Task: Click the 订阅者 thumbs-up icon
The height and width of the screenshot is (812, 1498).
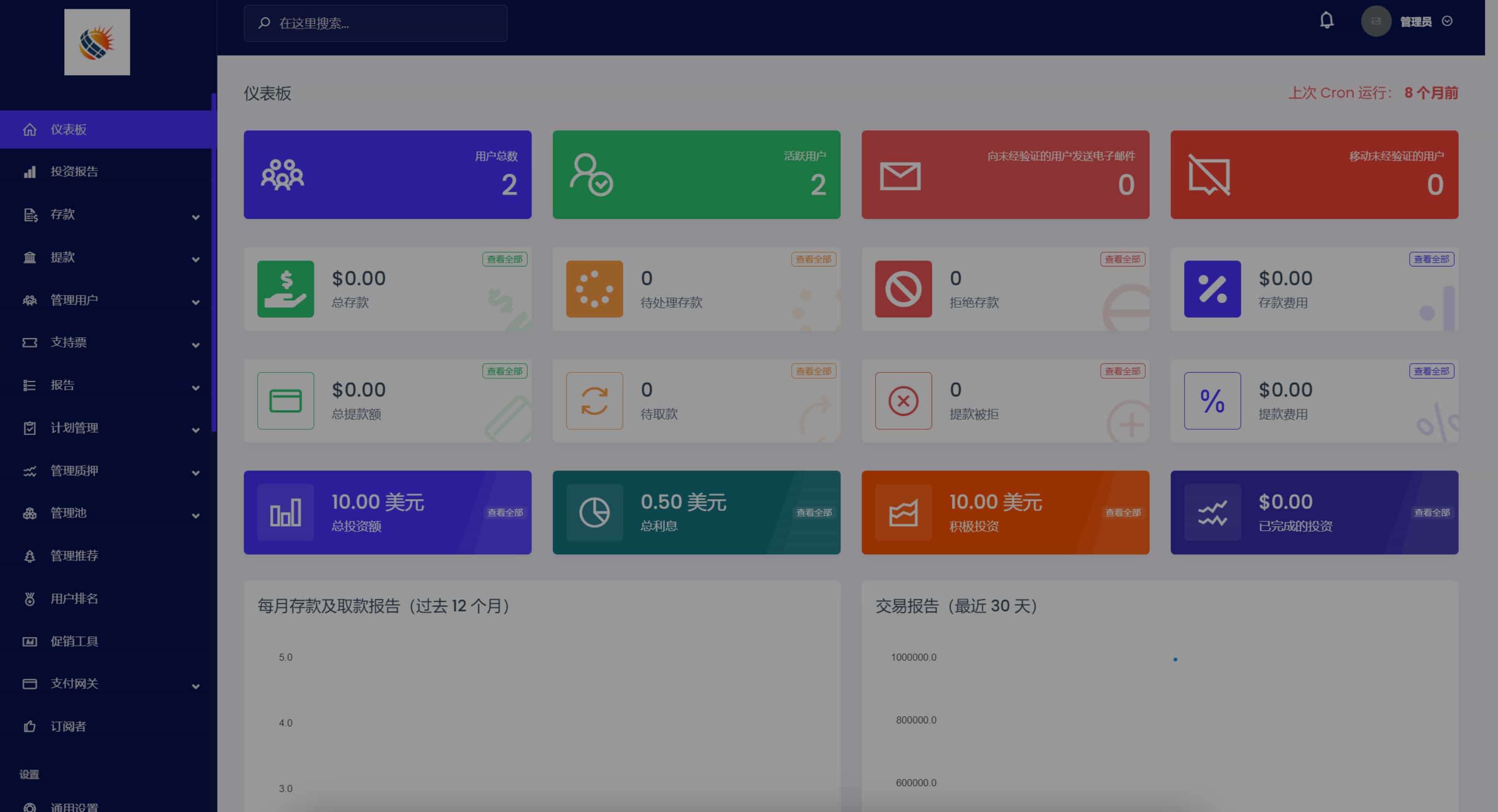Action: click(x=30, y=726)
